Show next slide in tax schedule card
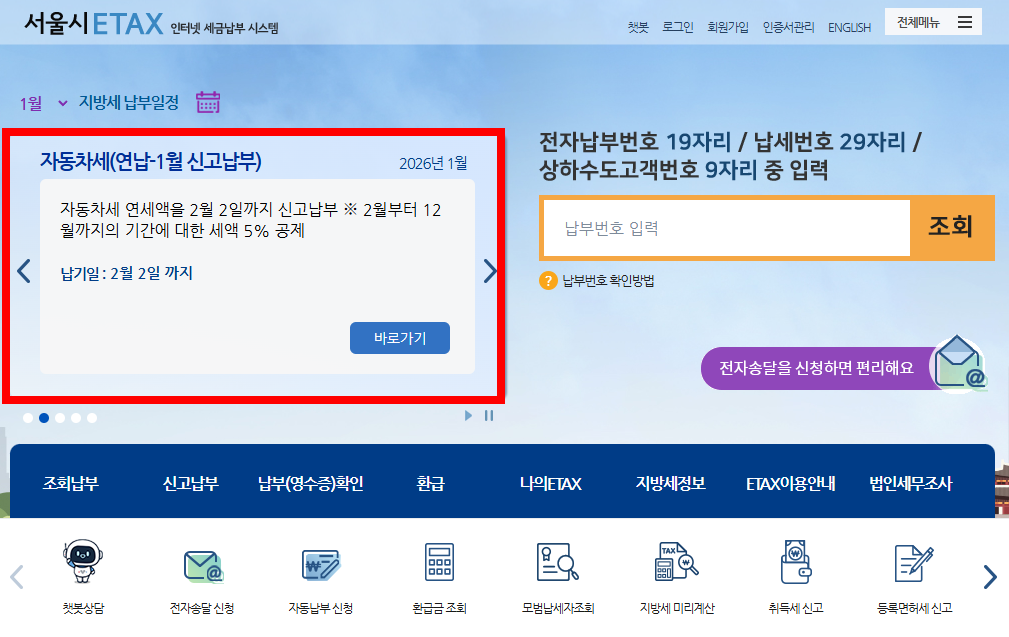 coord(490,271)
